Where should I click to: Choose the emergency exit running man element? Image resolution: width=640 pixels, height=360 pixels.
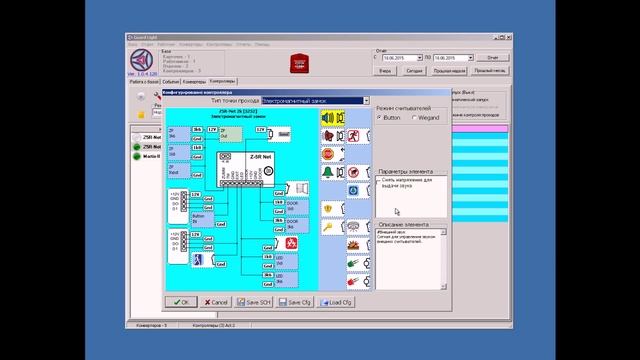[358, 136]
